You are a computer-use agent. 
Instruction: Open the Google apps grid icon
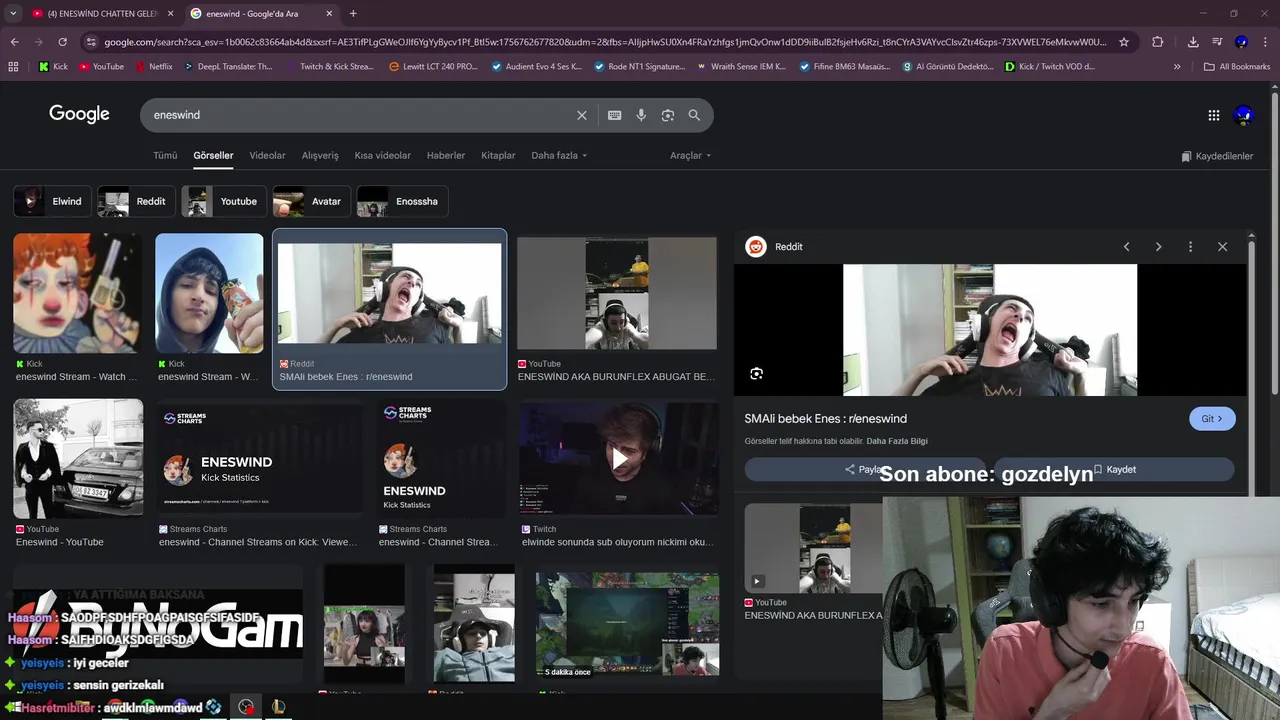point(1214,115)
